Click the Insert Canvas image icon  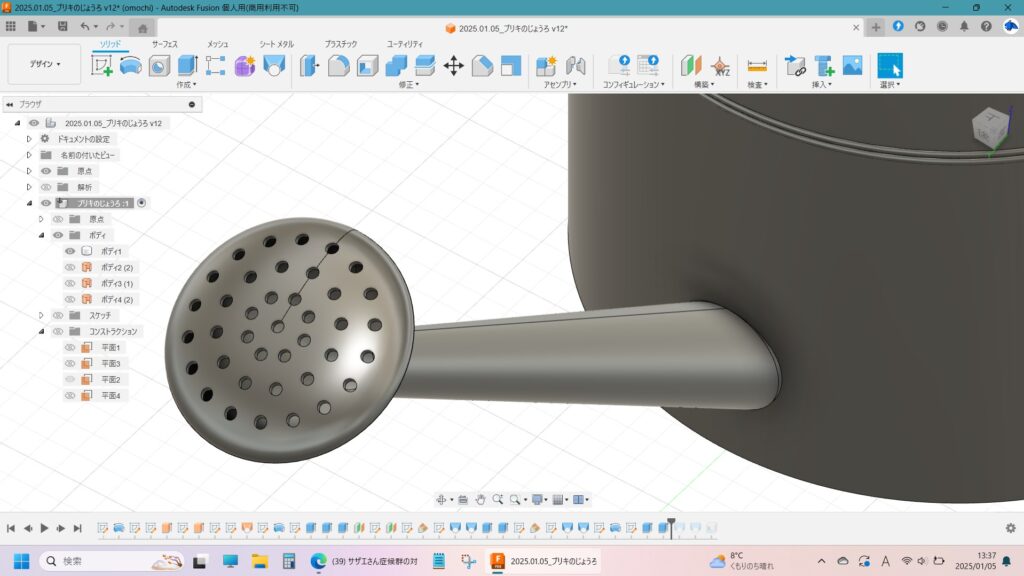852,66
